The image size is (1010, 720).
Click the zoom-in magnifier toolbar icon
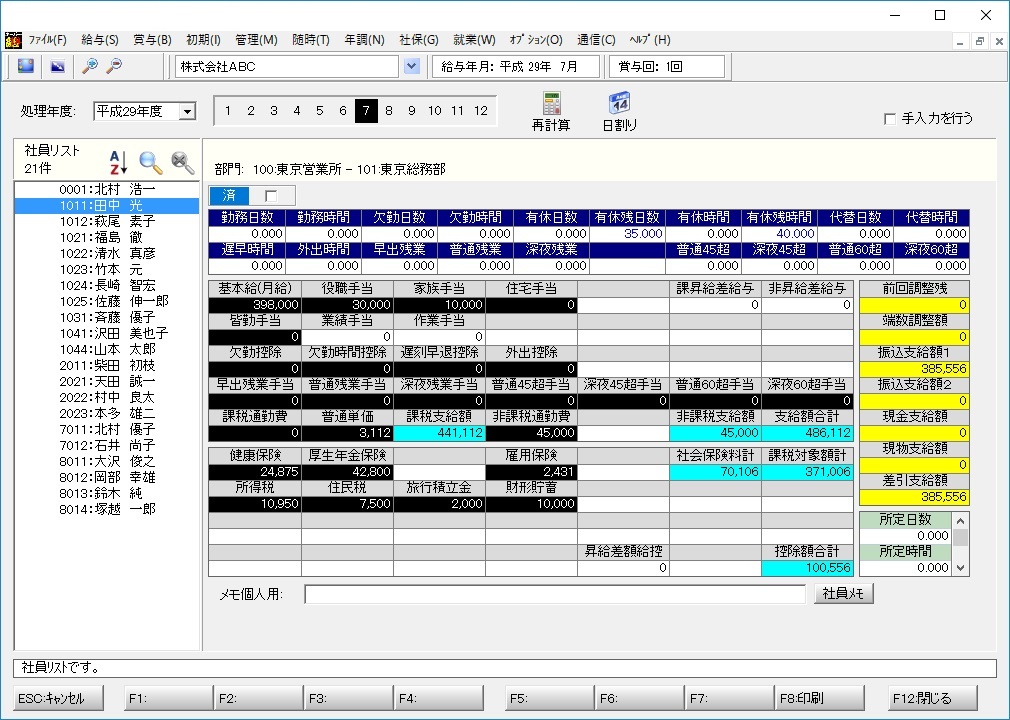tap(90, 66)
